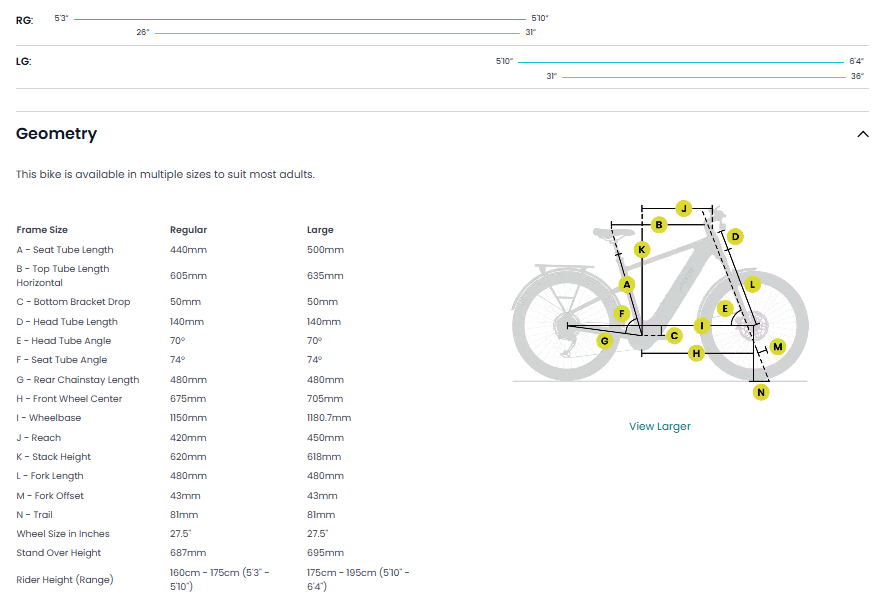Click the 420mm Regular reach value
The height and width of the screenshot is (603, 884).
click(188, 438)
